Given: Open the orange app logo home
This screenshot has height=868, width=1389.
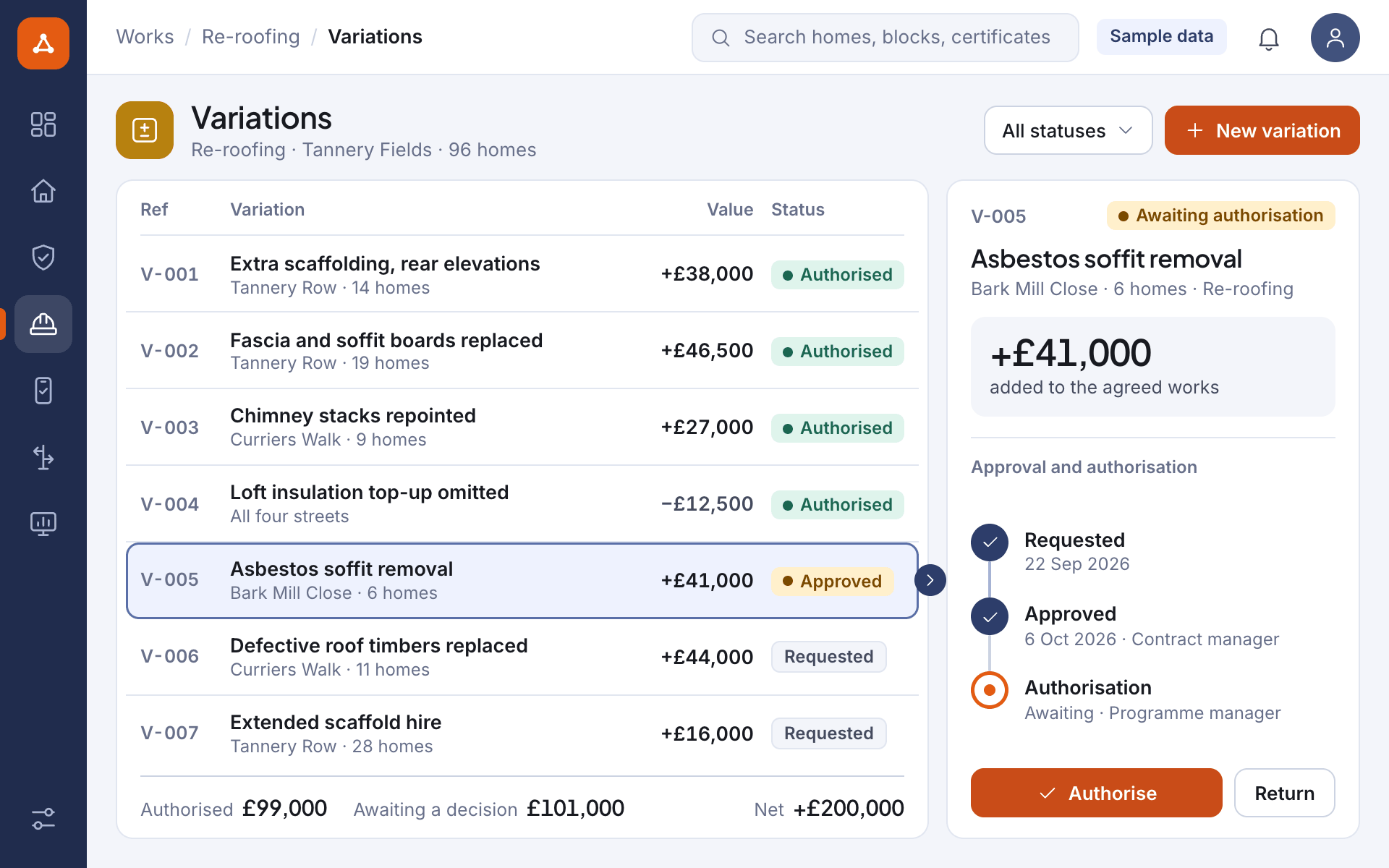Looking at the screenshot, I should [x=43, y=43].
